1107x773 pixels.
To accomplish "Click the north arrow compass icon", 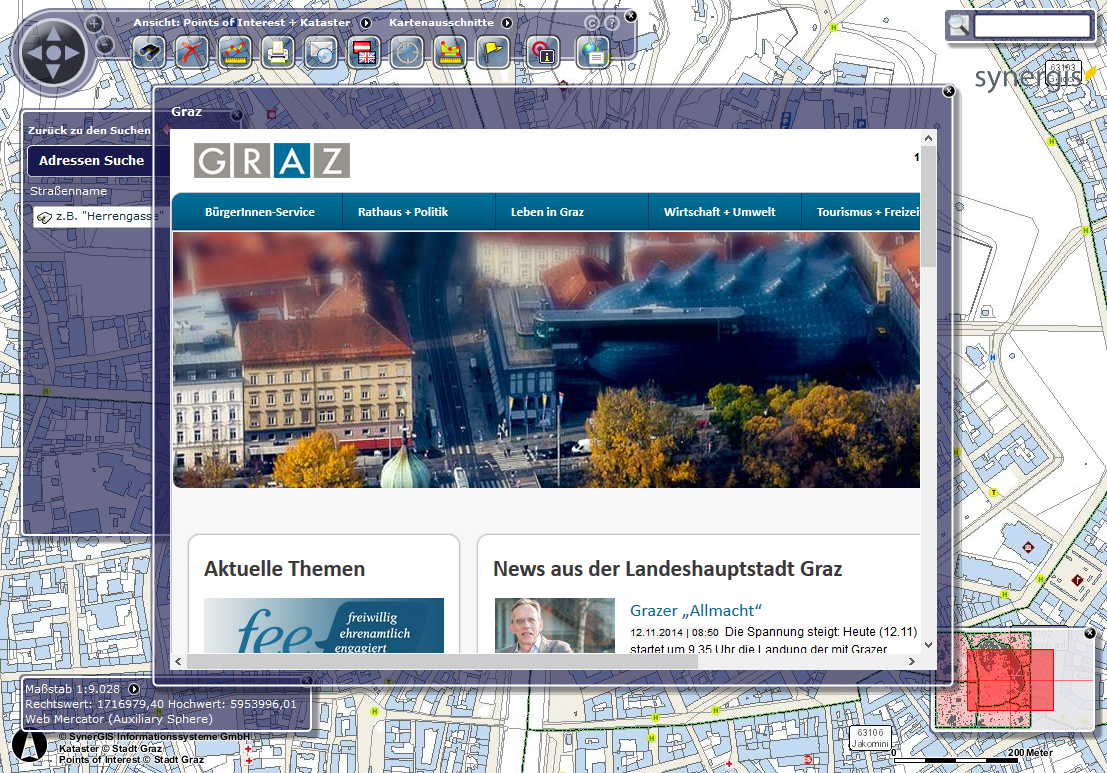I will pyautogui.click(x=29, y=745).
